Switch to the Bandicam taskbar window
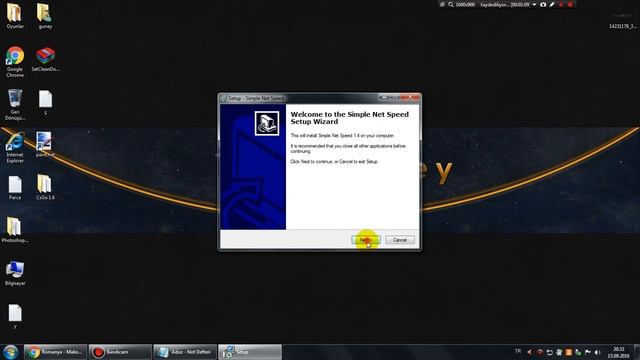The width and height of the screenshot is (640, 360). [x=120, y=352]
